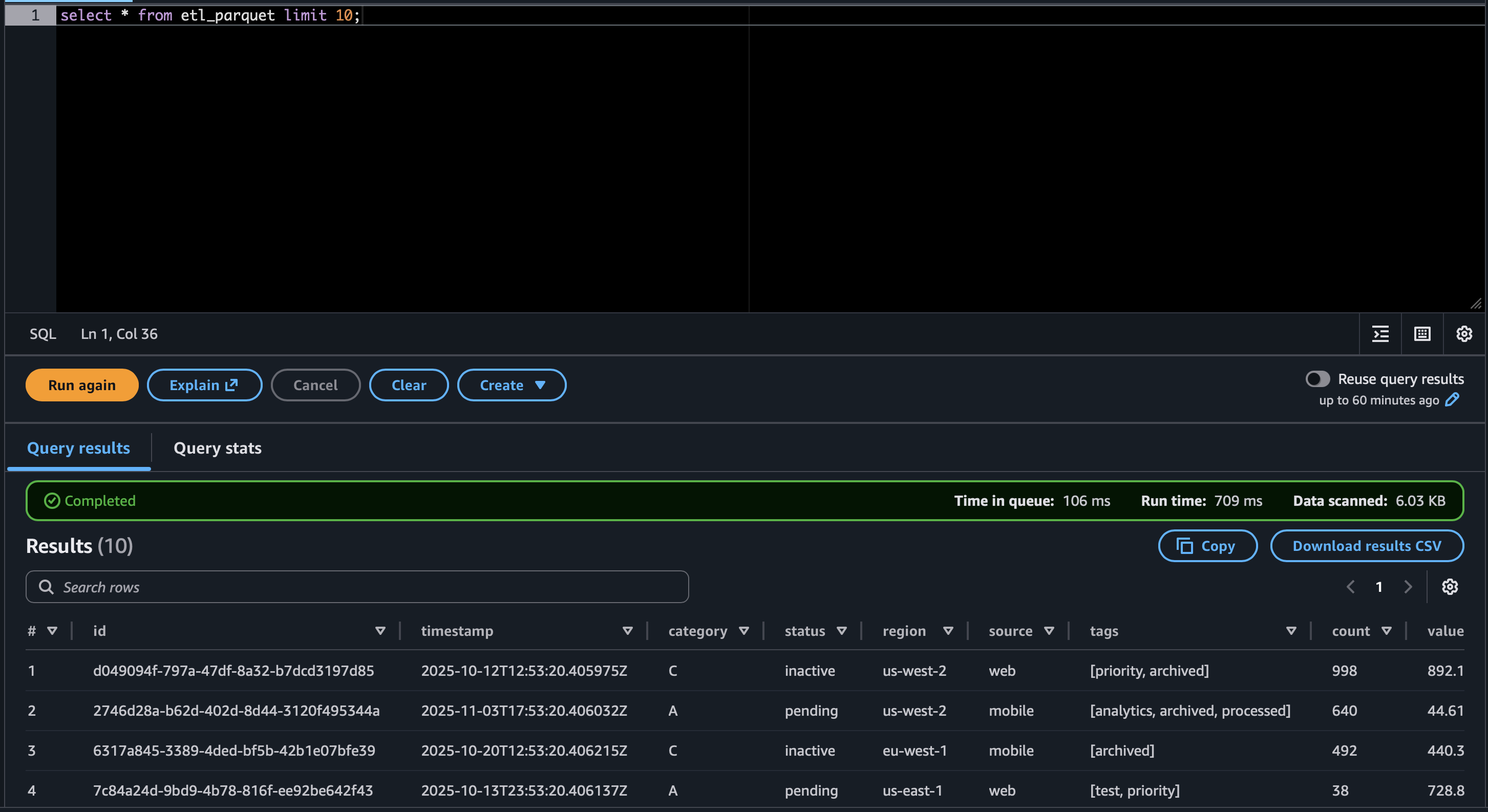Sort by id column arrow
1488x812 pixels.
(380, 631)
